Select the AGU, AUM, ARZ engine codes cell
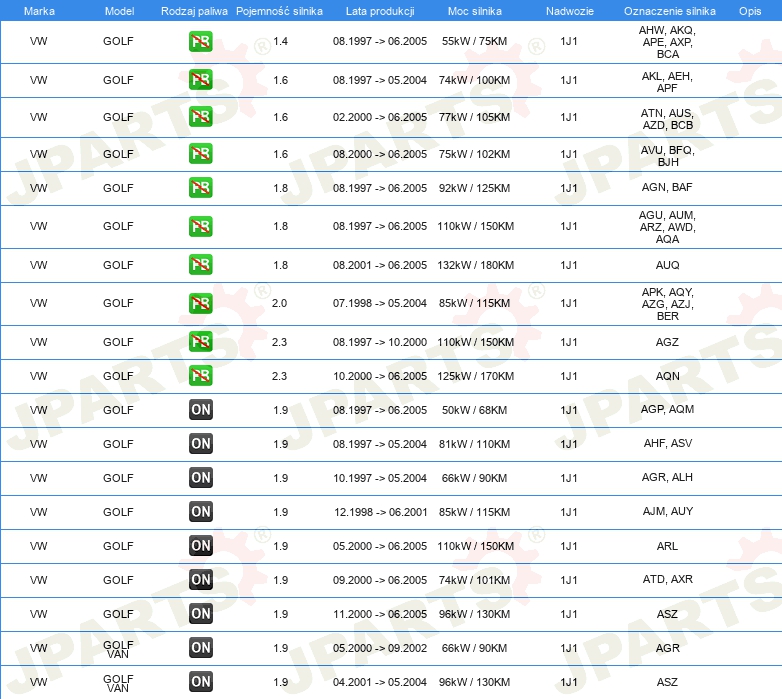This screenshot has width=782, height=699. (667, 227)
